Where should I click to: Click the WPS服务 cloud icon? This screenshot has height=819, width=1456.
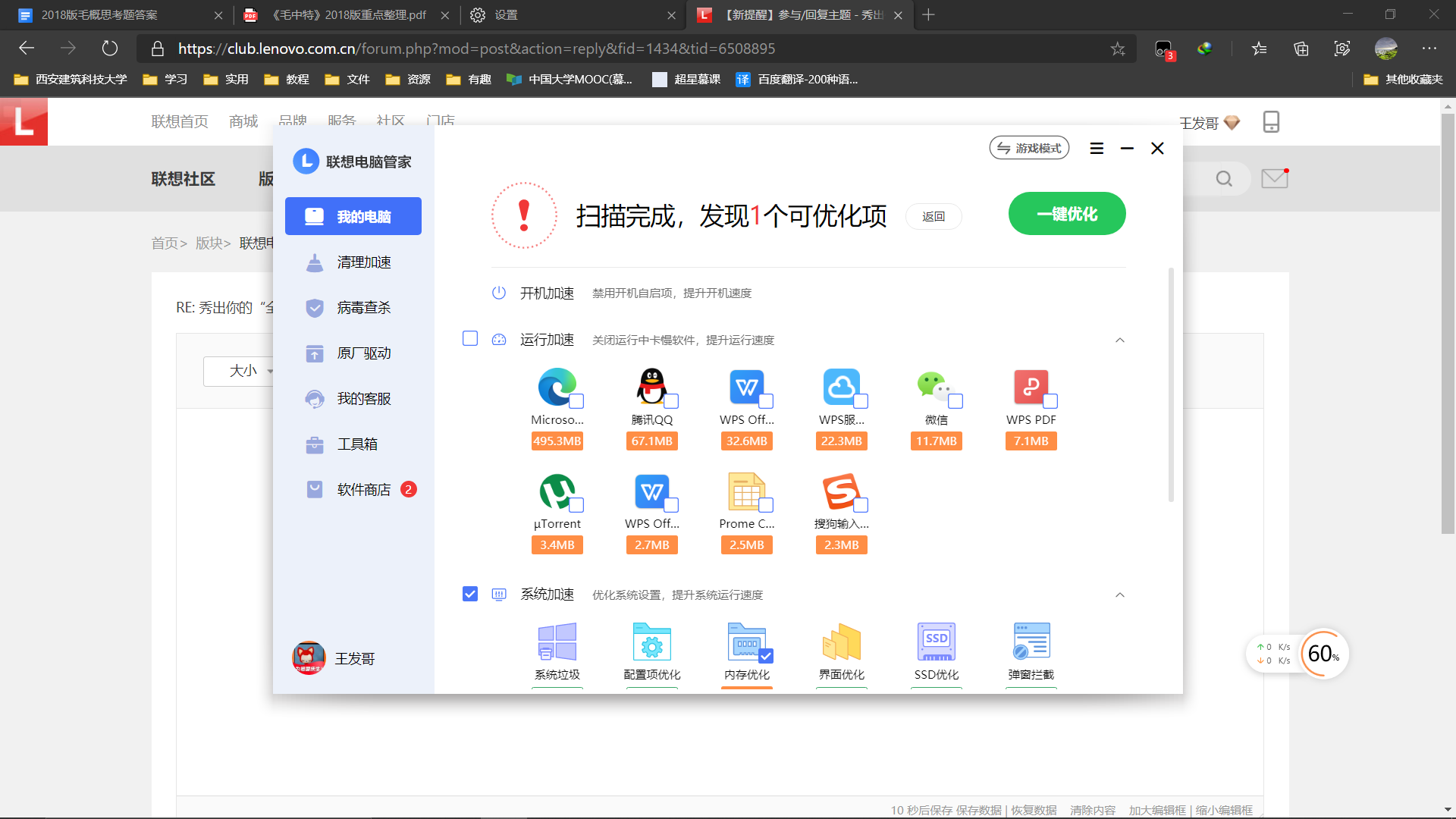point(842,387)
